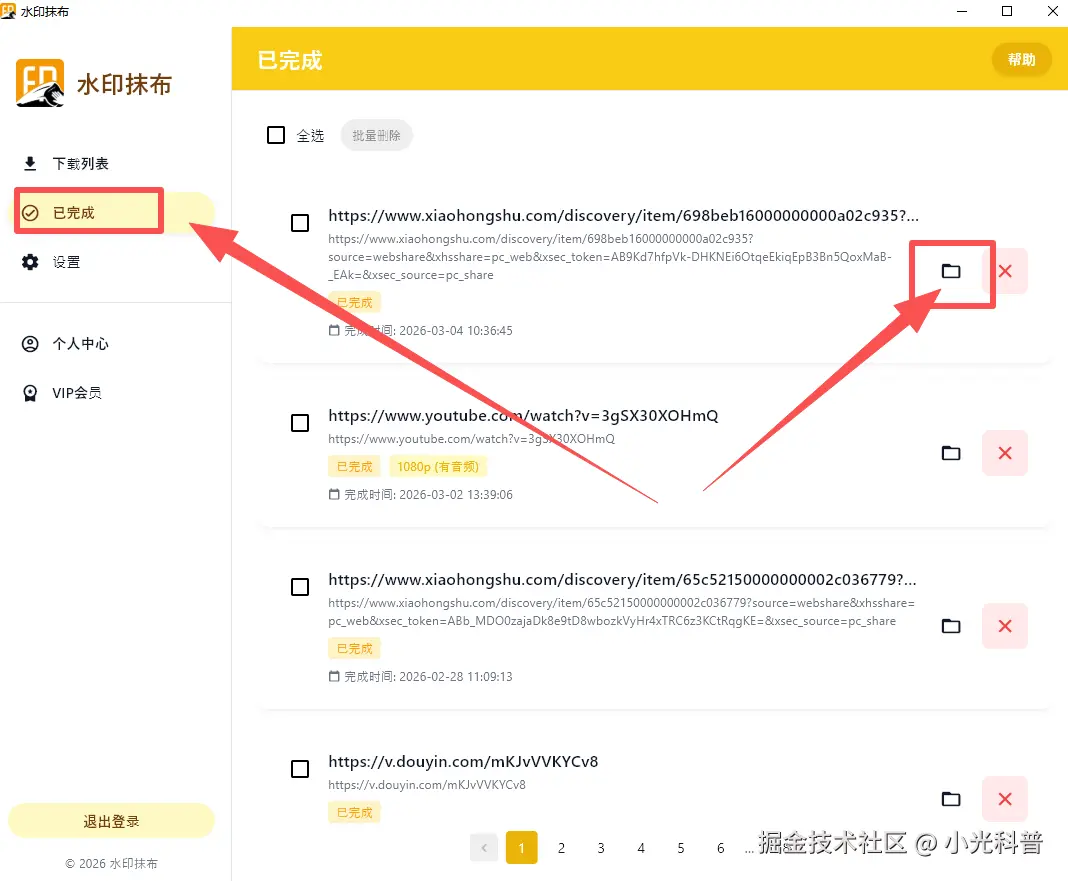Screen dimensions: 1068x881
Task: Check the xiaohongshu 698beb16 item checkbox
Action: click(x=300, y=223)
